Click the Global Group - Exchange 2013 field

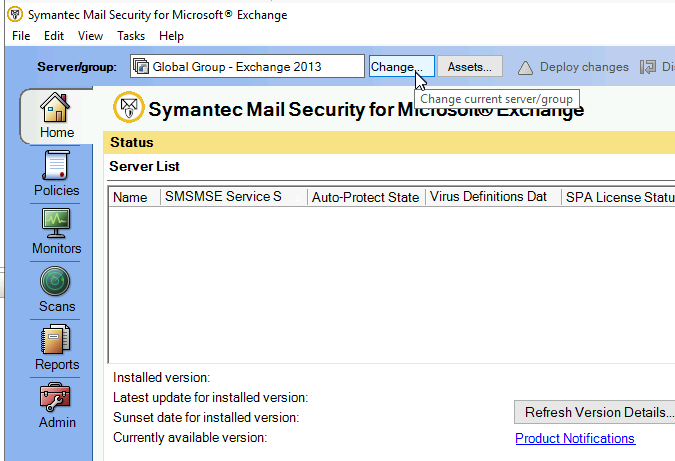[247, 66]
